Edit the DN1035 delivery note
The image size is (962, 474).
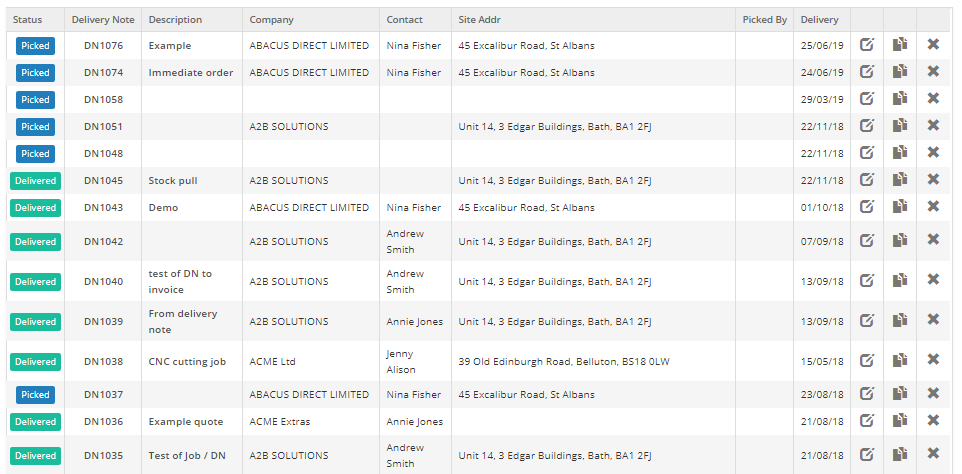[867, 455]
